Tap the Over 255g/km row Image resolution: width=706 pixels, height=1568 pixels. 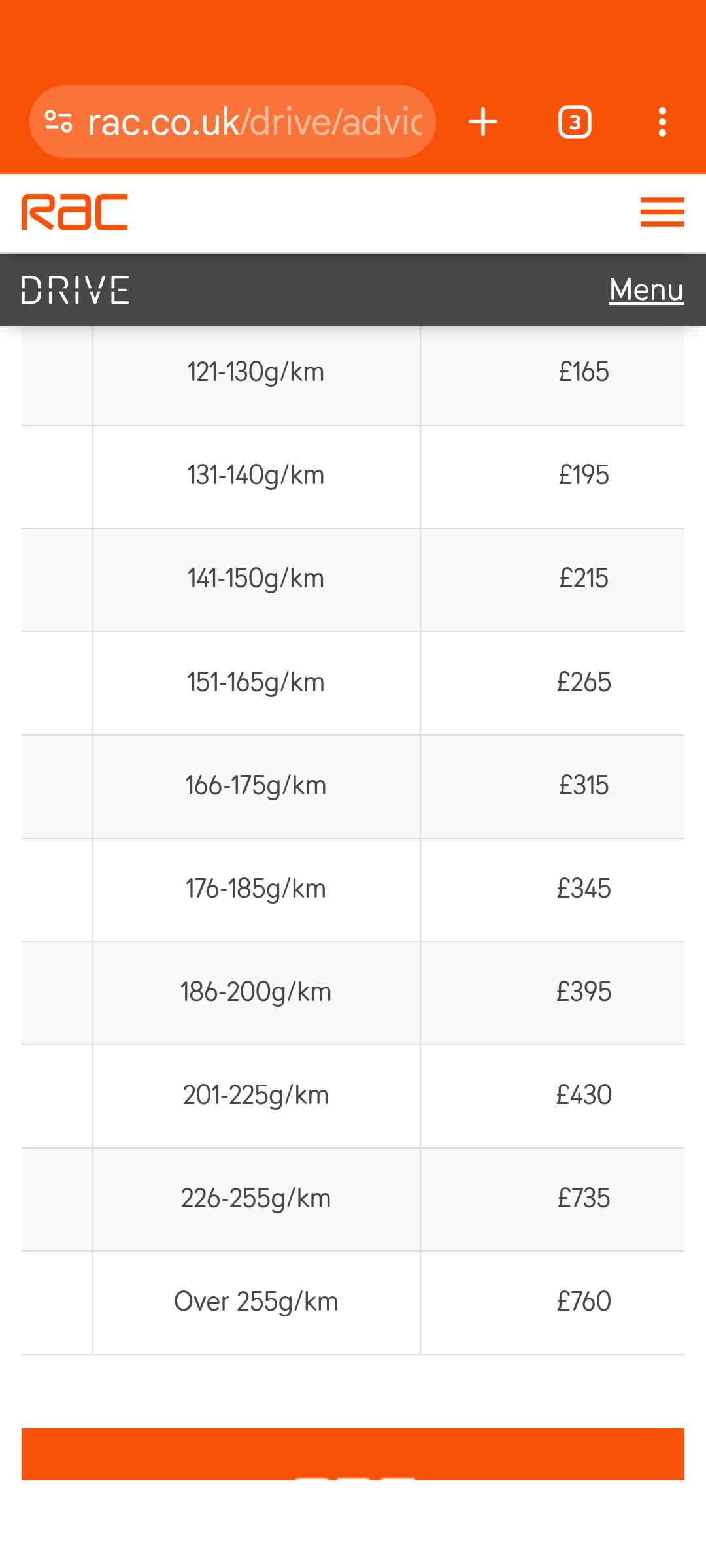256,1302
